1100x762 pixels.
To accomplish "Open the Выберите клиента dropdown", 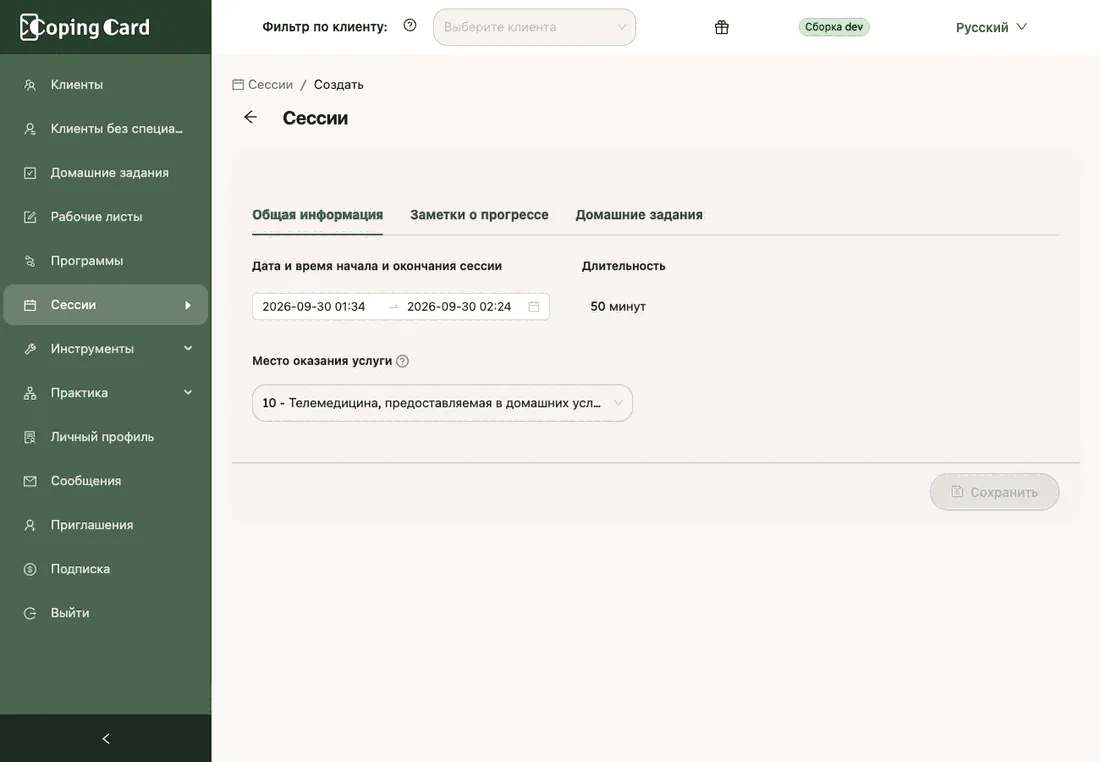I will tap(534, 27).
